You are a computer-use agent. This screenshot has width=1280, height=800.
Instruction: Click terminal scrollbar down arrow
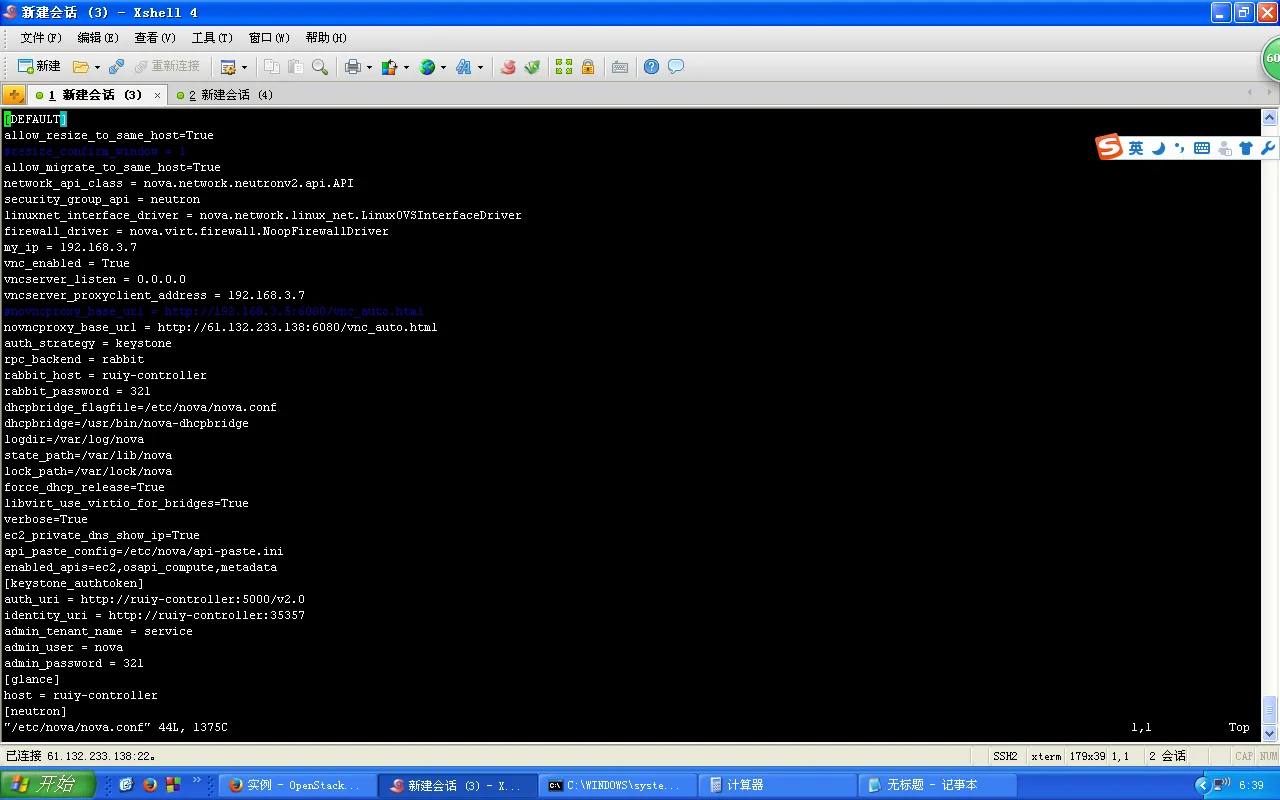pos(1270,734)
